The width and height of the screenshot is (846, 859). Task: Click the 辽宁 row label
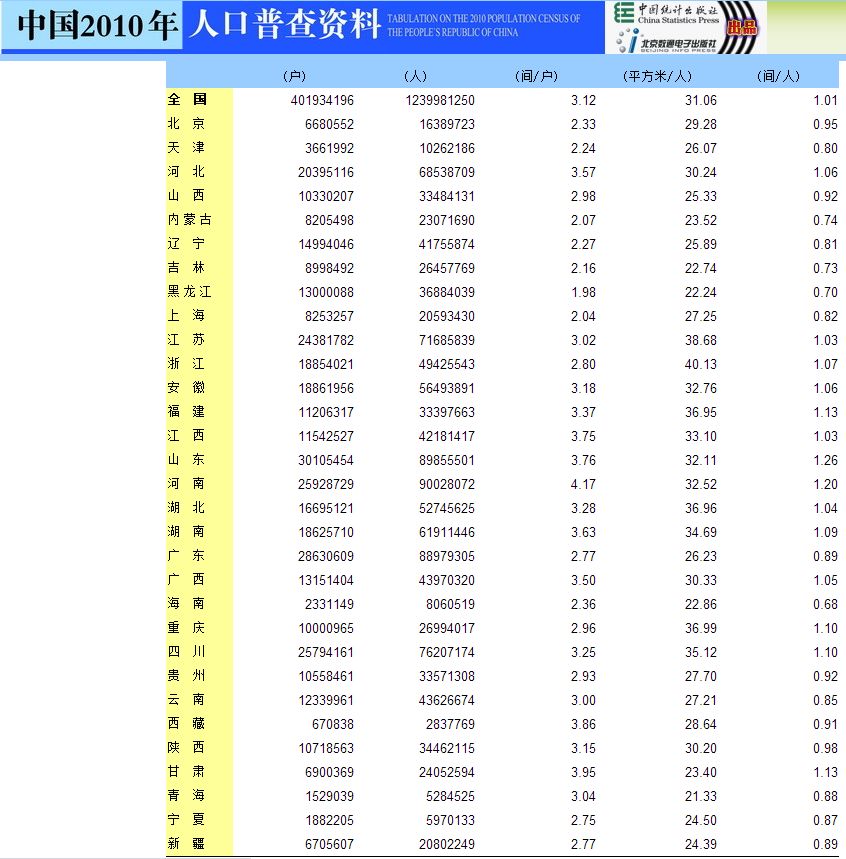pos(186,243)
